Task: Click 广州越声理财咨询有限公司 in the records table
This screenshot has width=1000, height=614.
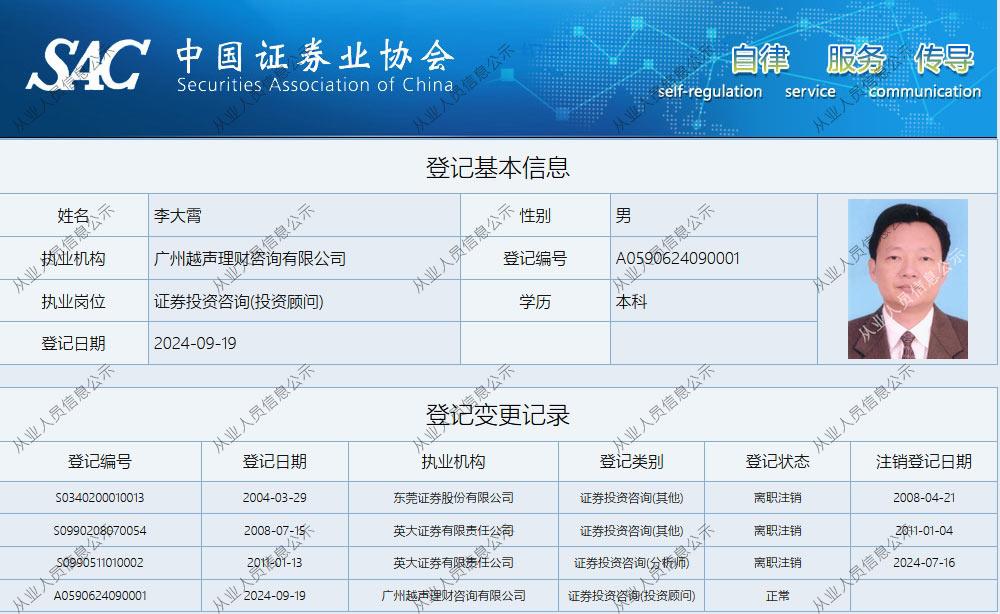Action: [453, 596]
